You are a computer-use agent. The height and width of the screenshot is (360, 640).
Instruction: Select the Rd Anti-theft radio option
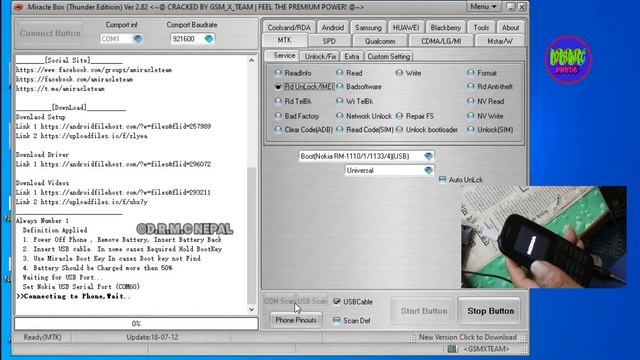[471, 87]
